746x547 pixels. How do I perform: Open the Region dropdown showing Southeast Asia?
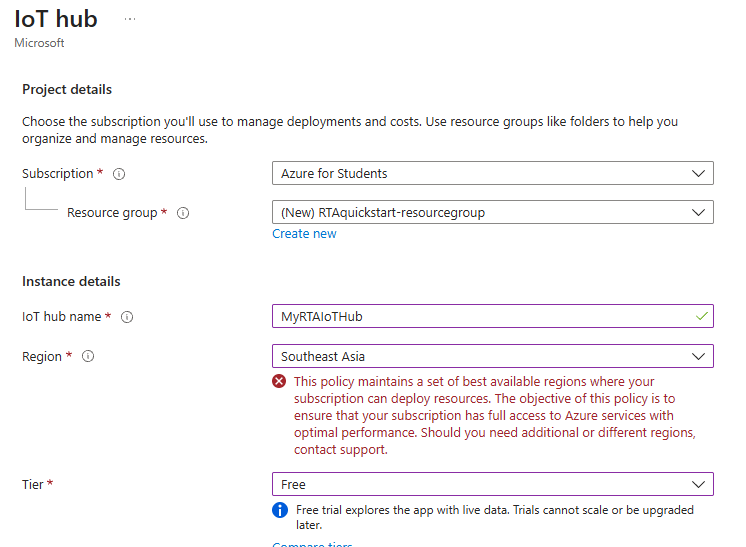492,356
